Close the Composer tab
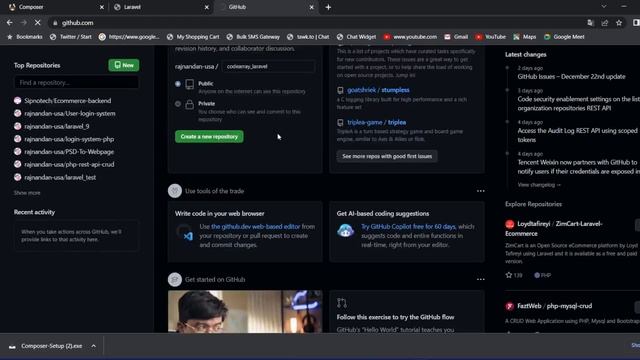 (x=102, y=7)
